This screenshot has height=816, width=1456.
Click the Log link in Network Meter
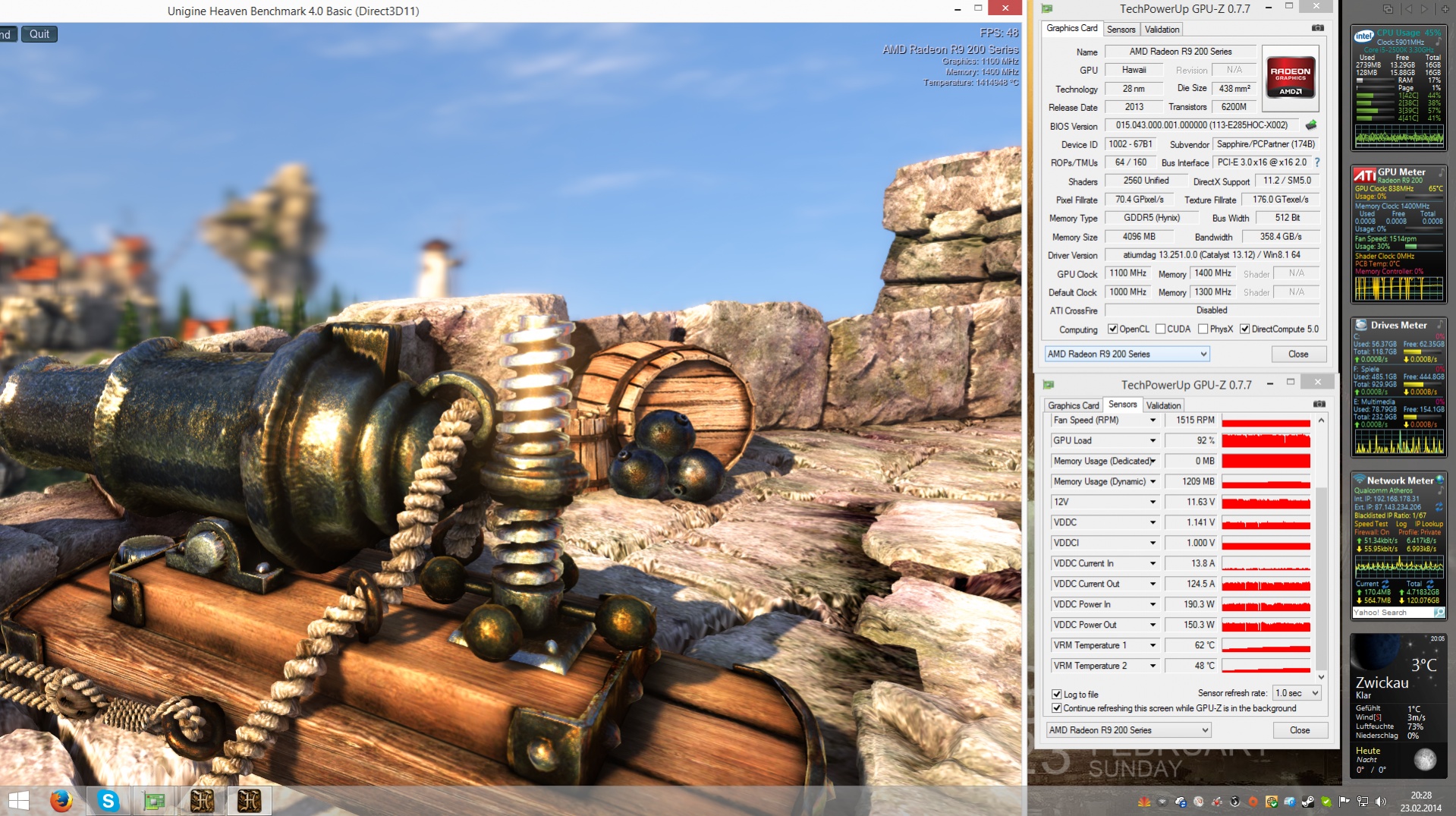(1401, 524)
